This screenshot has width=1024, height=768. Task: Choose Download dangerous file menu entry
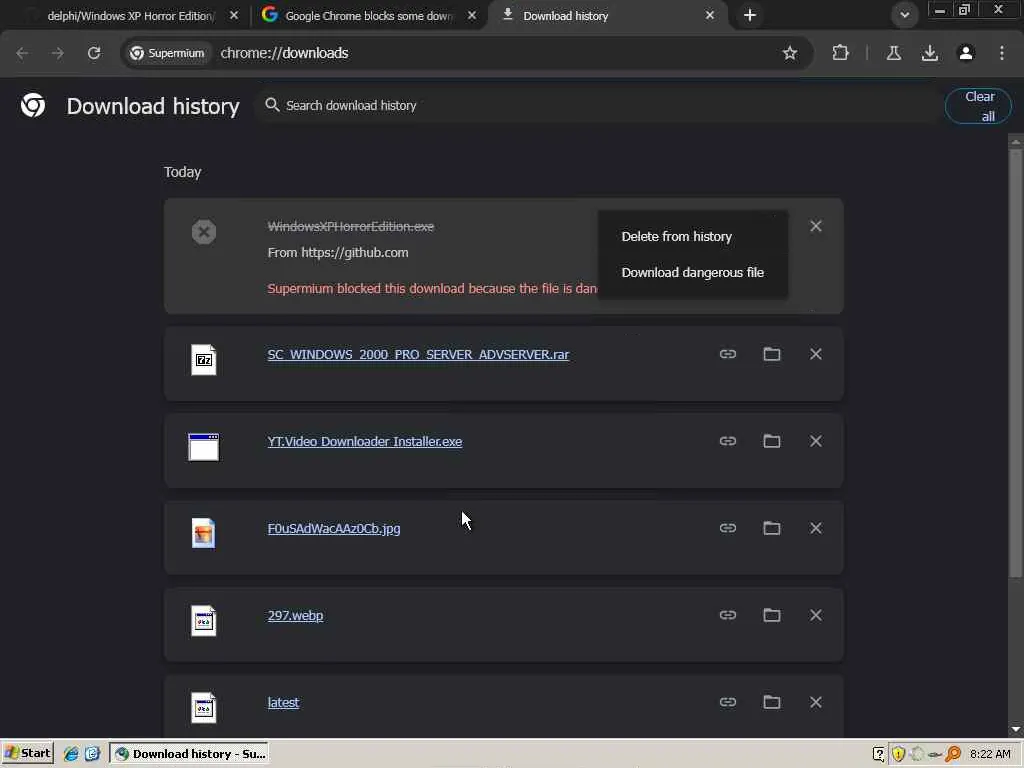coord(692,272)
